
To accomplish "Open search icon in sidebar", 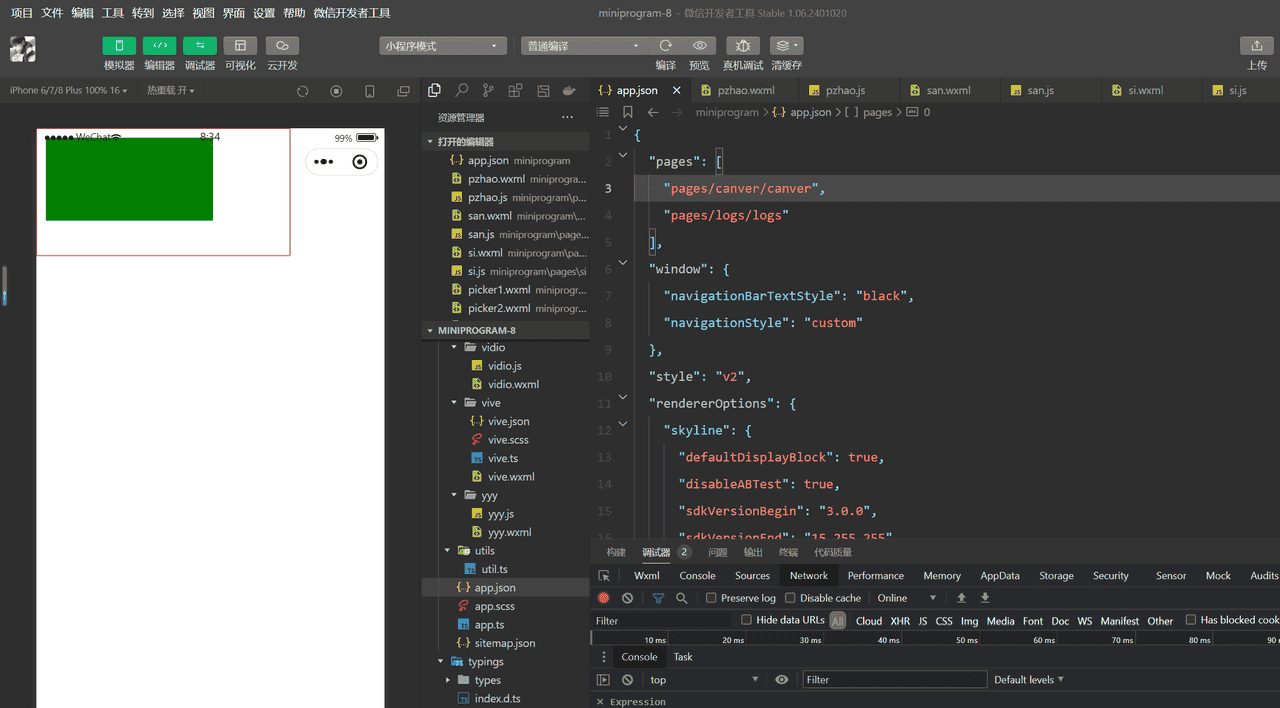I will tap(461, 90).
